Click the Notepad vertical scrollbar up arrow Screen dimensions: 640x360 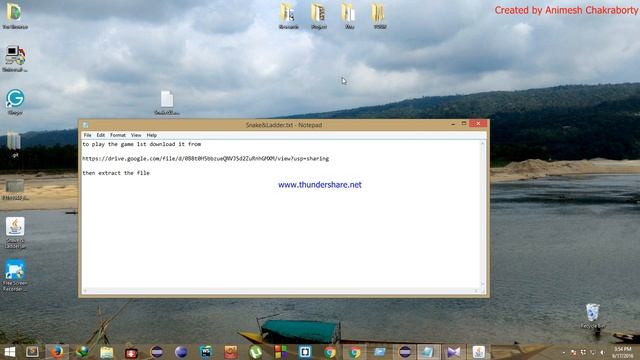coord(483,144)
